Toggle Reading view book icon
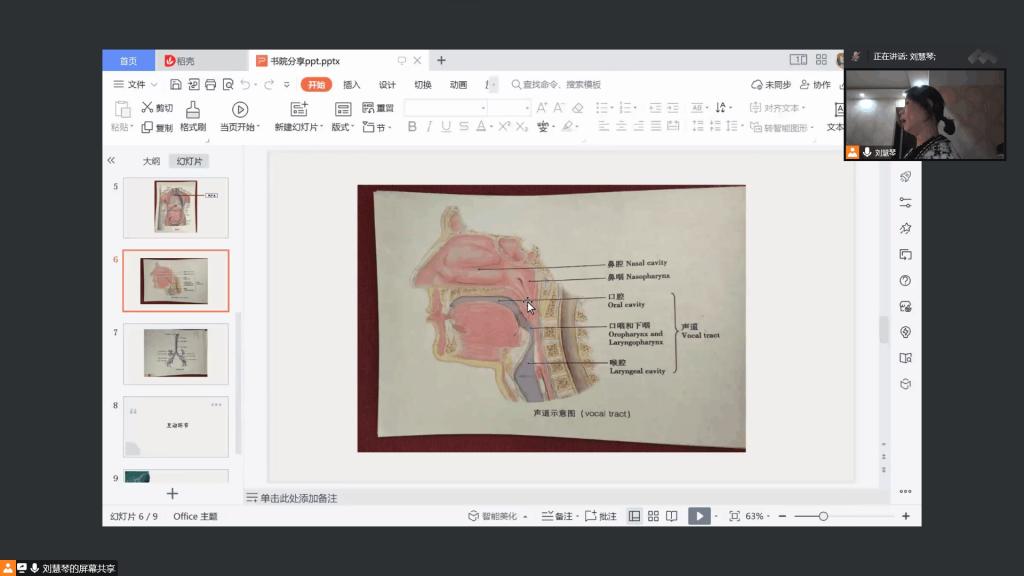This screenshot has height=576, width=1024. 672,516
